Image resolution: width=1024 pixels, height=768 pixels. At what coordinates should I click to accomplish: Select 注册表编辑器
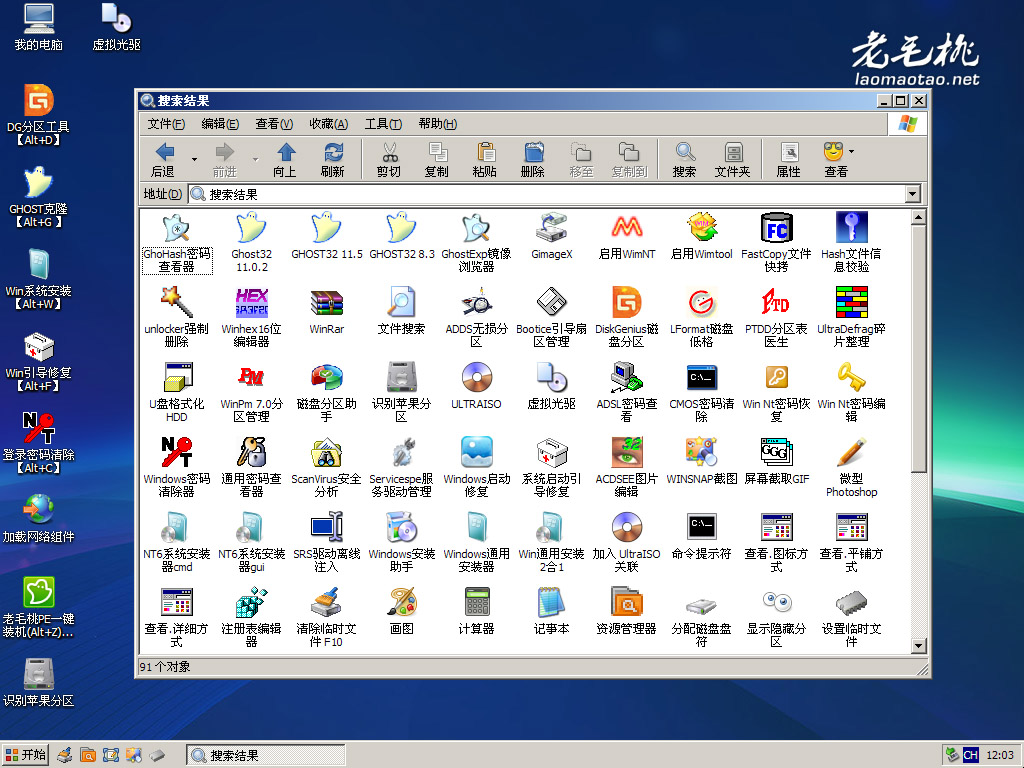(x=251, y=618)
